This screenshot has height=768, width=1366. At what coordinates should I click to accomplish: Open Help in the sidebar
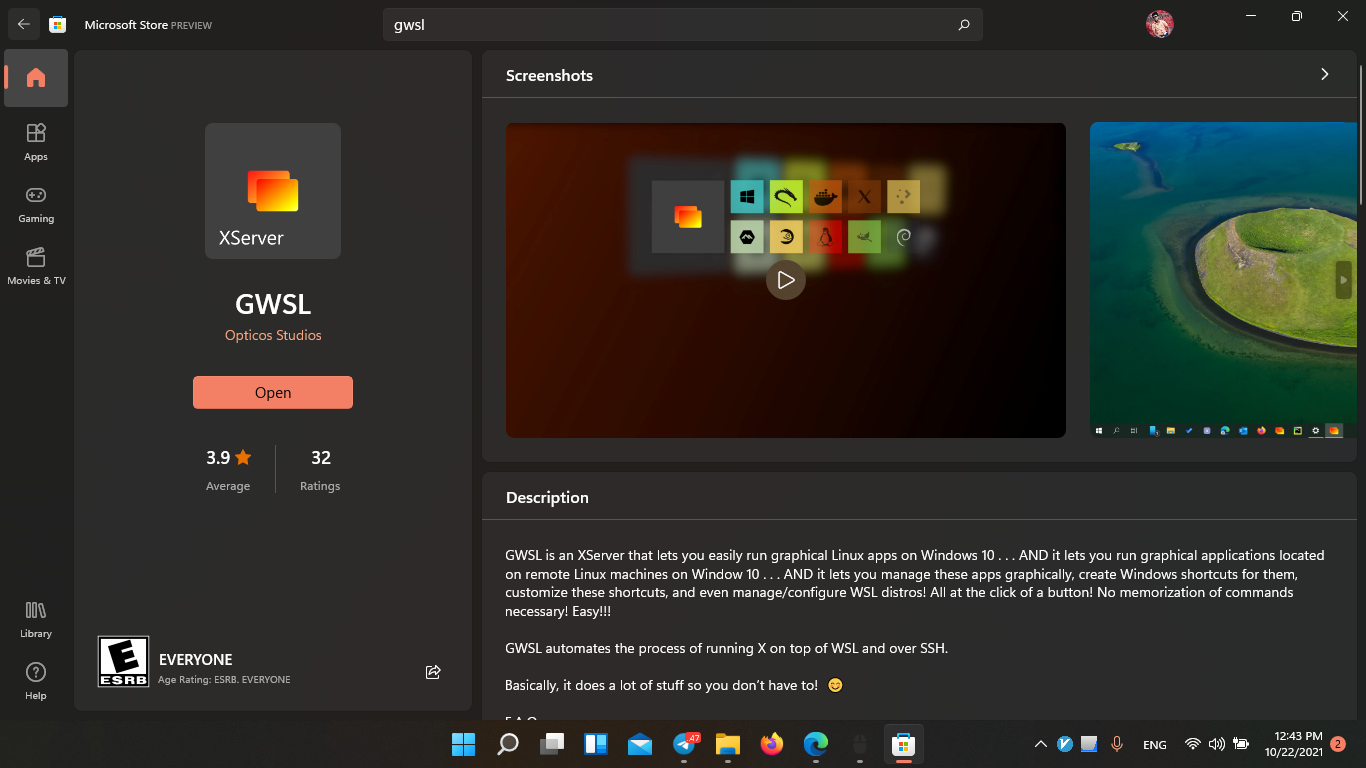[36, 681]
